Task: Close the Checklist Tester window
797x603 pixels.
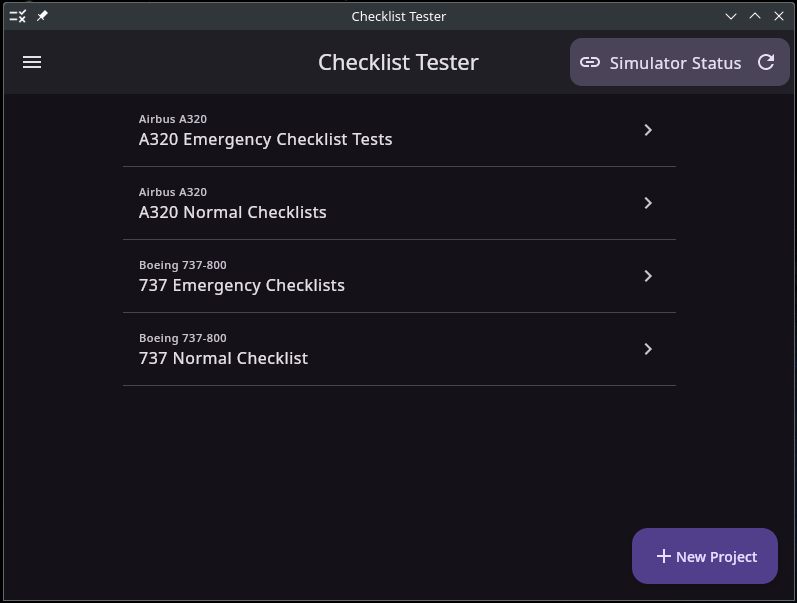Action: click(x=779, y=16)
